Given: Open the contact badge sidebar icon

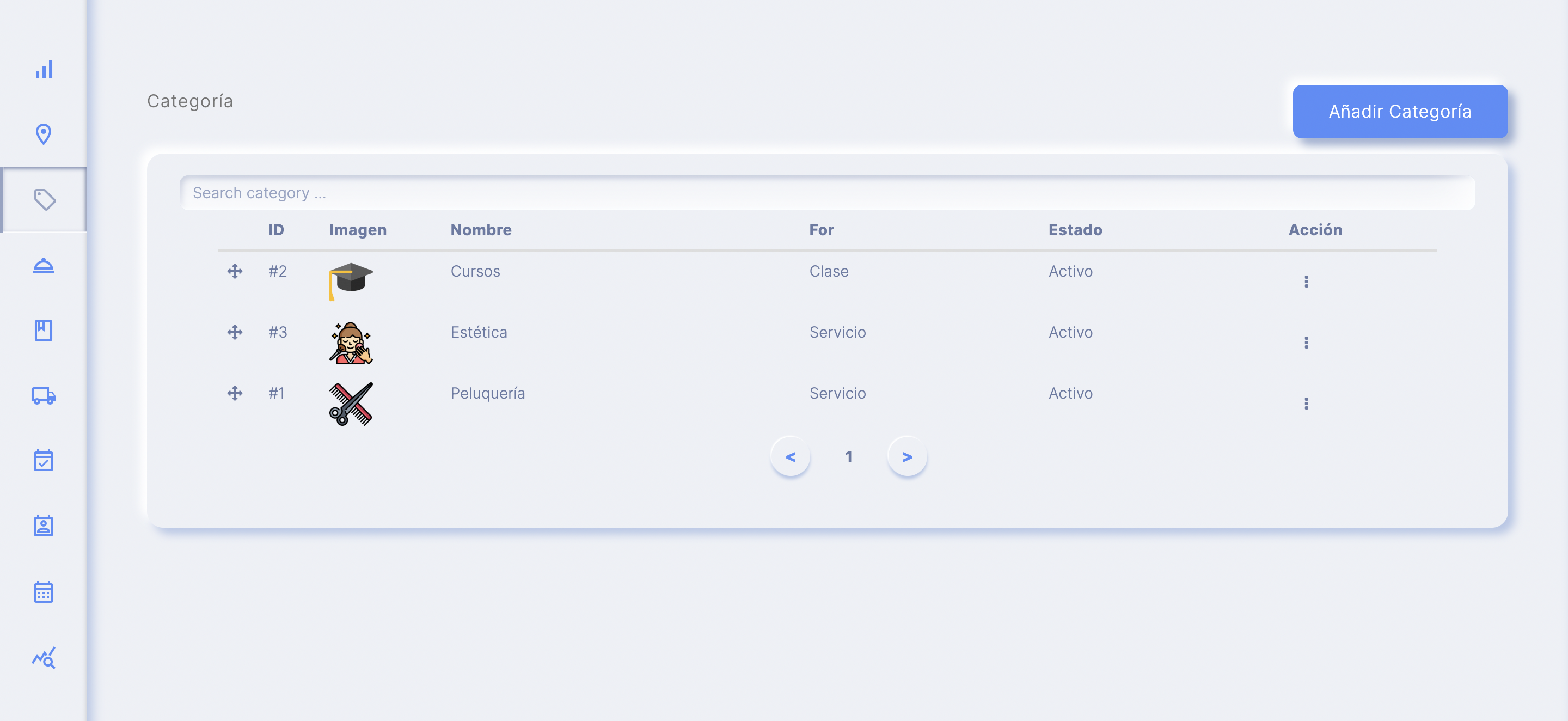Looking at the screenshot, I should (44, 526).
